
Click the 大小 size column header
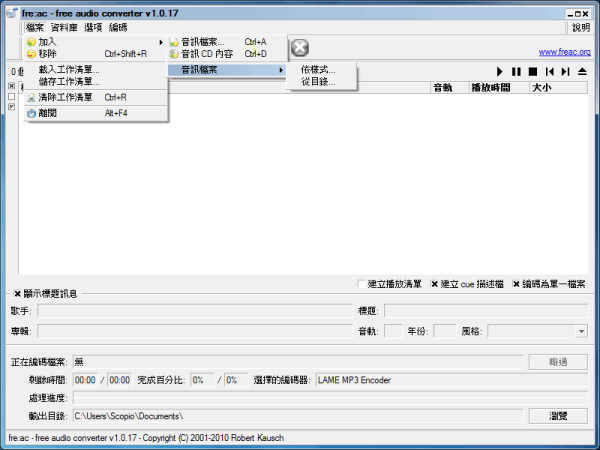pos(559,88)
